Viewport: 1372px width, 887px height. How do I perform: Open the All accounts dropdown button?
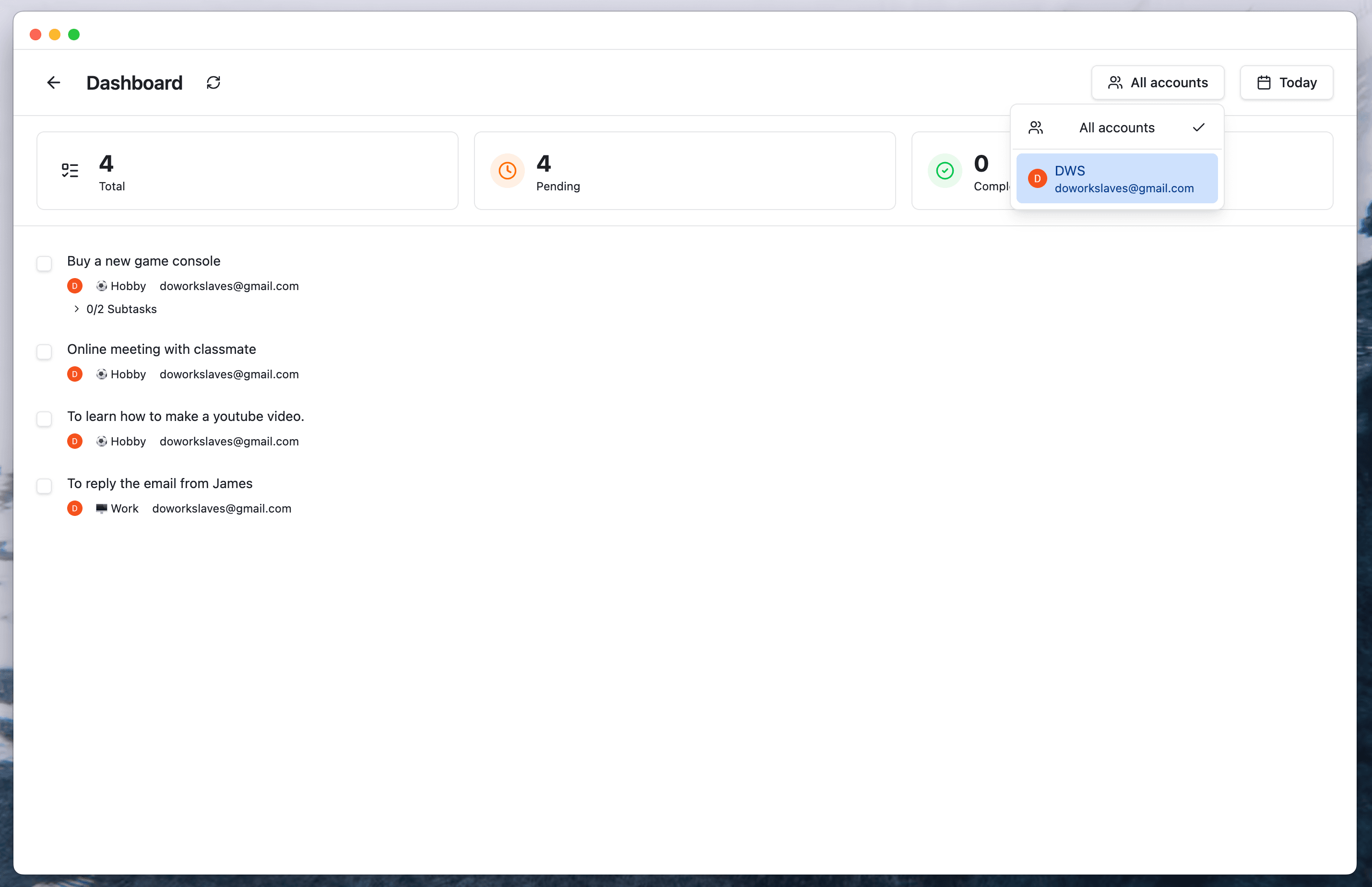[1157, 82]
